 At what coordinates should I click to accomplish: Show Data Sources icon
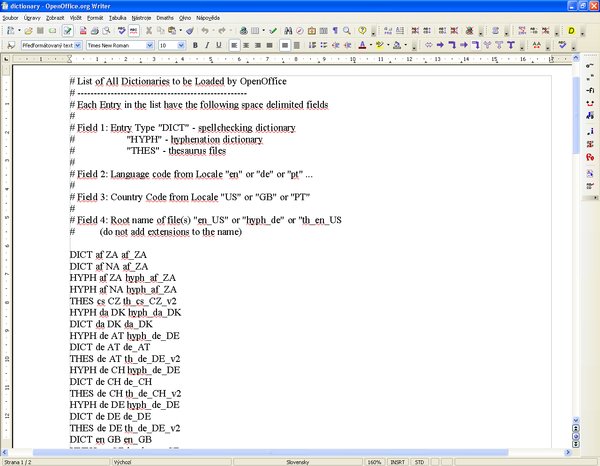(324, 31)
